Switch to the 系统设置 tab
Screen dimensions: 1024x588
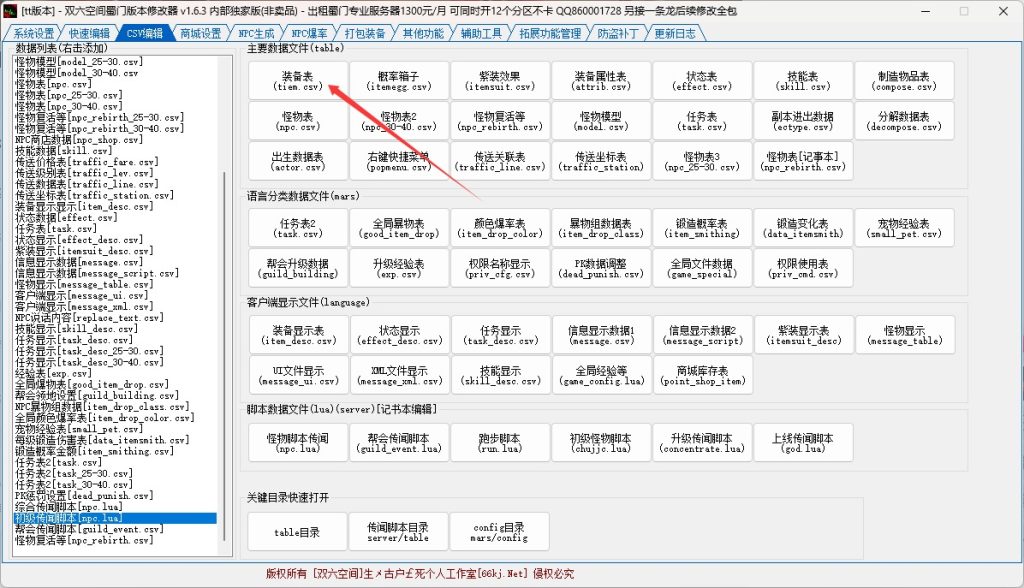(x=33, y=33)
